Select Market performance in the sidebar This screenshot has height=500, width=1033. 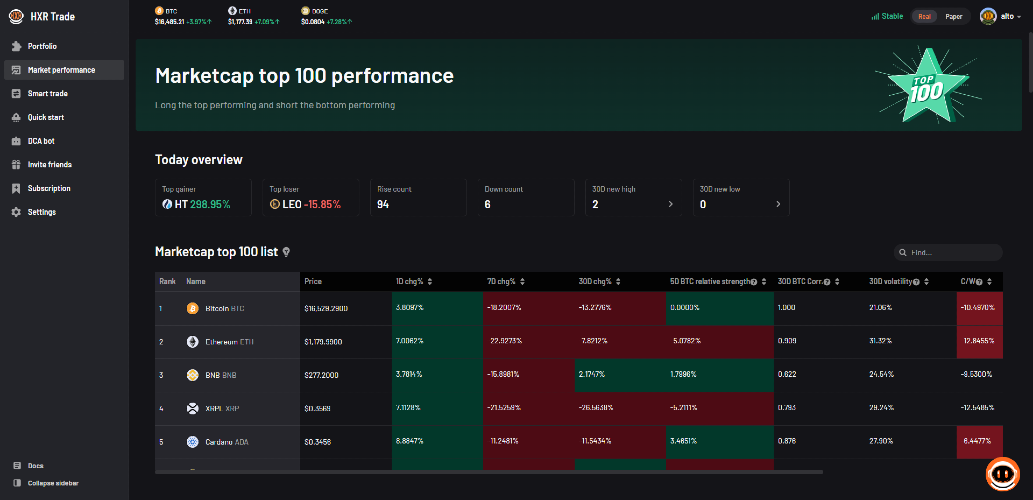pyautogui.click(x=64, y=70)
